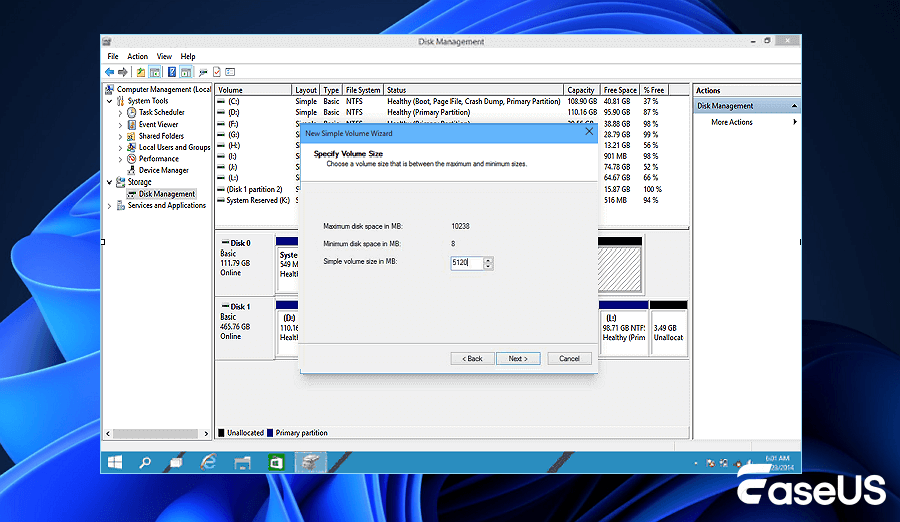Expand the Performance node
The height and width of the screenshot is (522, 900).
point(120,159)
